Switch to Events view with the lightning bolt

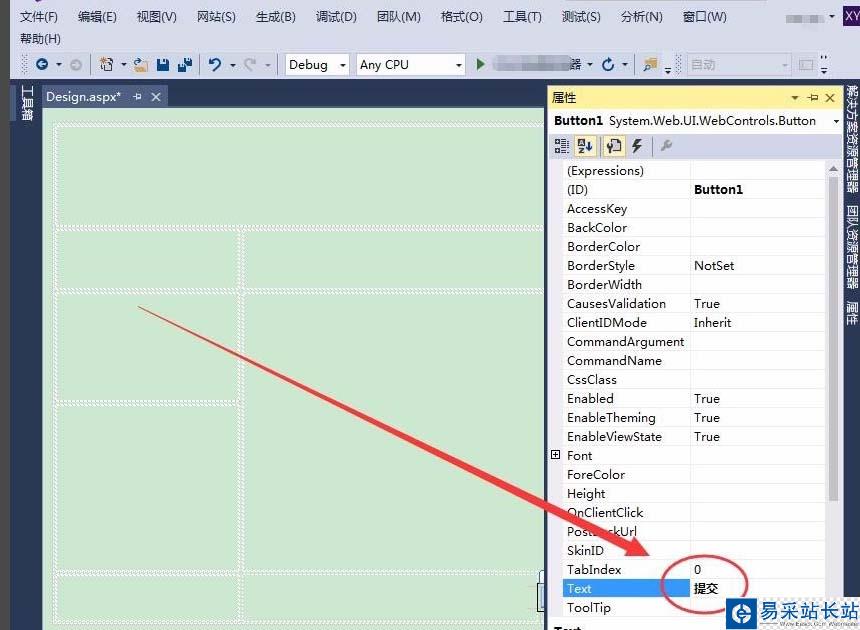click(x=637, y=146)
